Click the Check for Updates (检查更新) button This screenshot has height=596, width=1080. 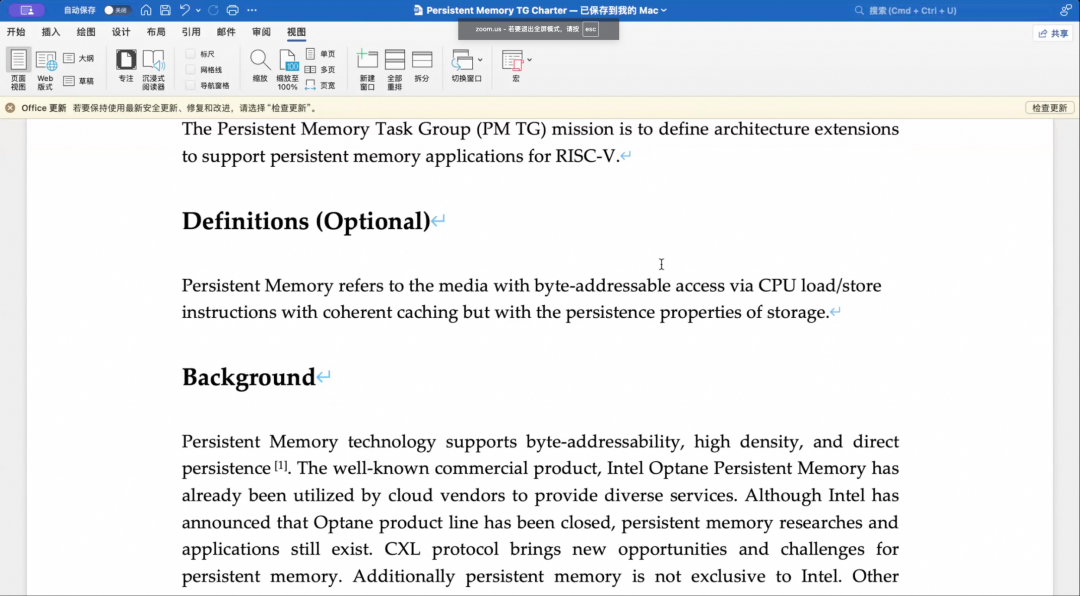pyautogui.click(x=1049, y=108)
